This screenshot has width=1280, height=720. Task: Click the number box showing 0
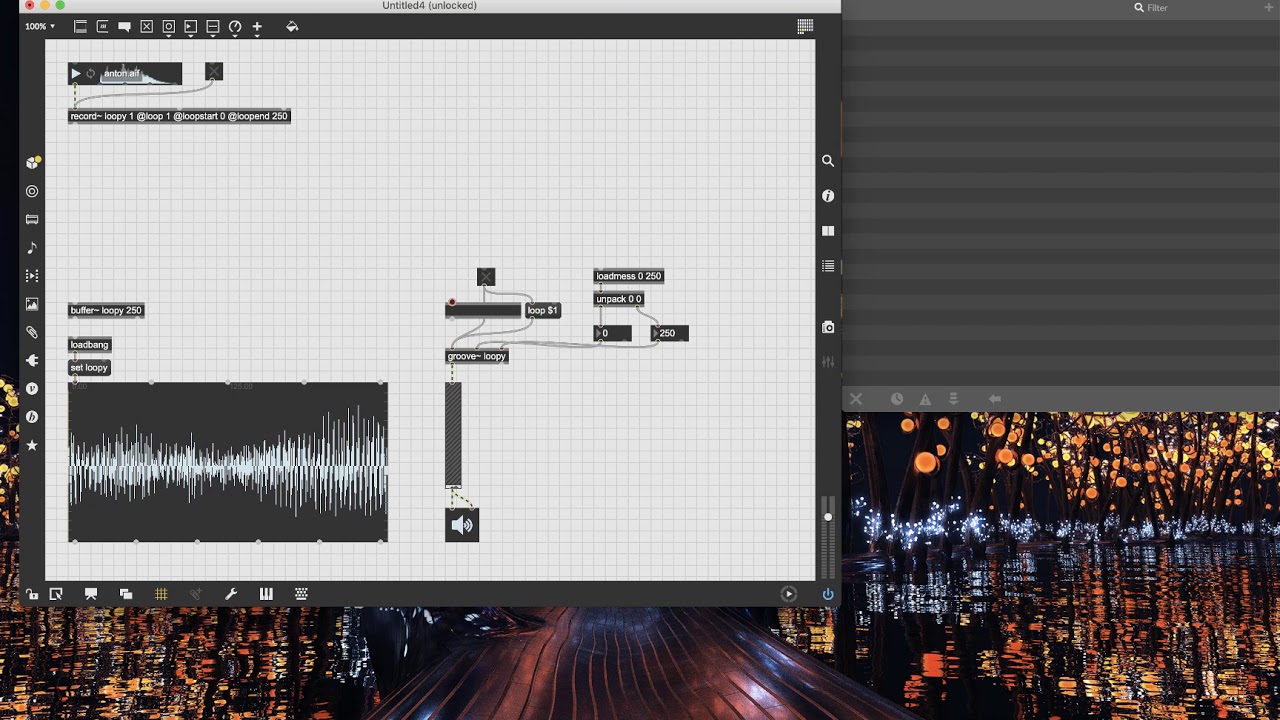[x=613, y=333]
